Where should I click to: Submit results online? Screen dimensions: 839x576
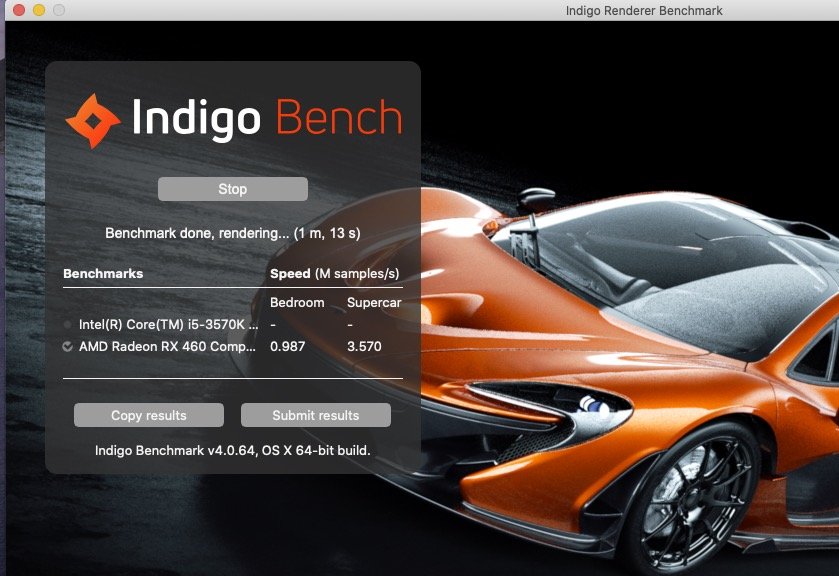[x=316, y=415]
